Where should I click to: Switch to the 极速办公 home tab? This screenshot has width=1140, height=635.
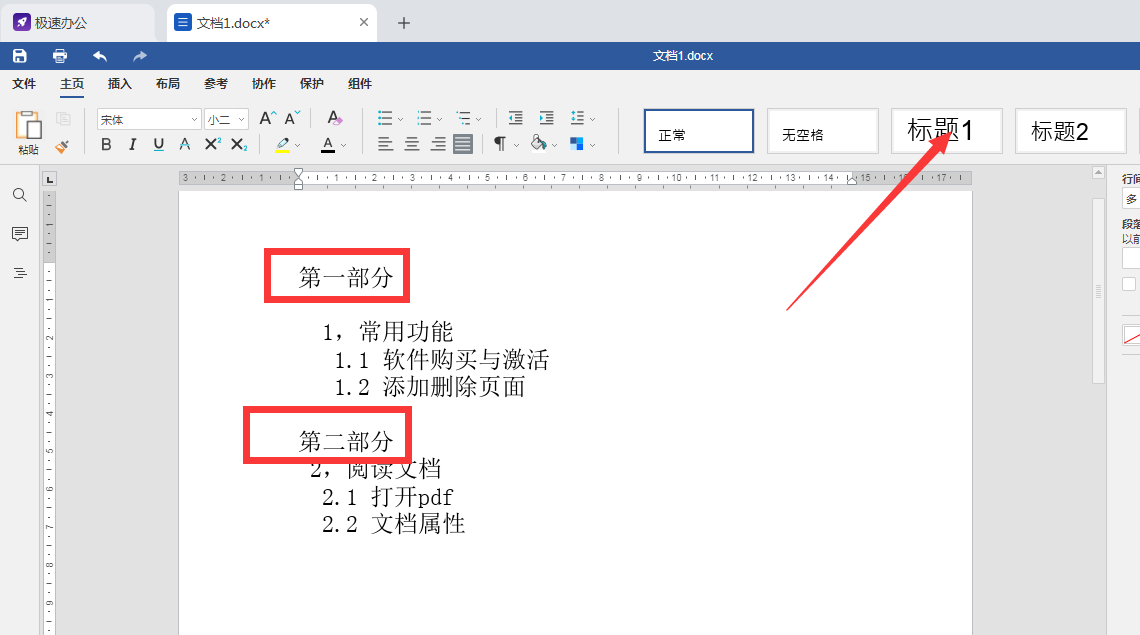click(78, 23)
